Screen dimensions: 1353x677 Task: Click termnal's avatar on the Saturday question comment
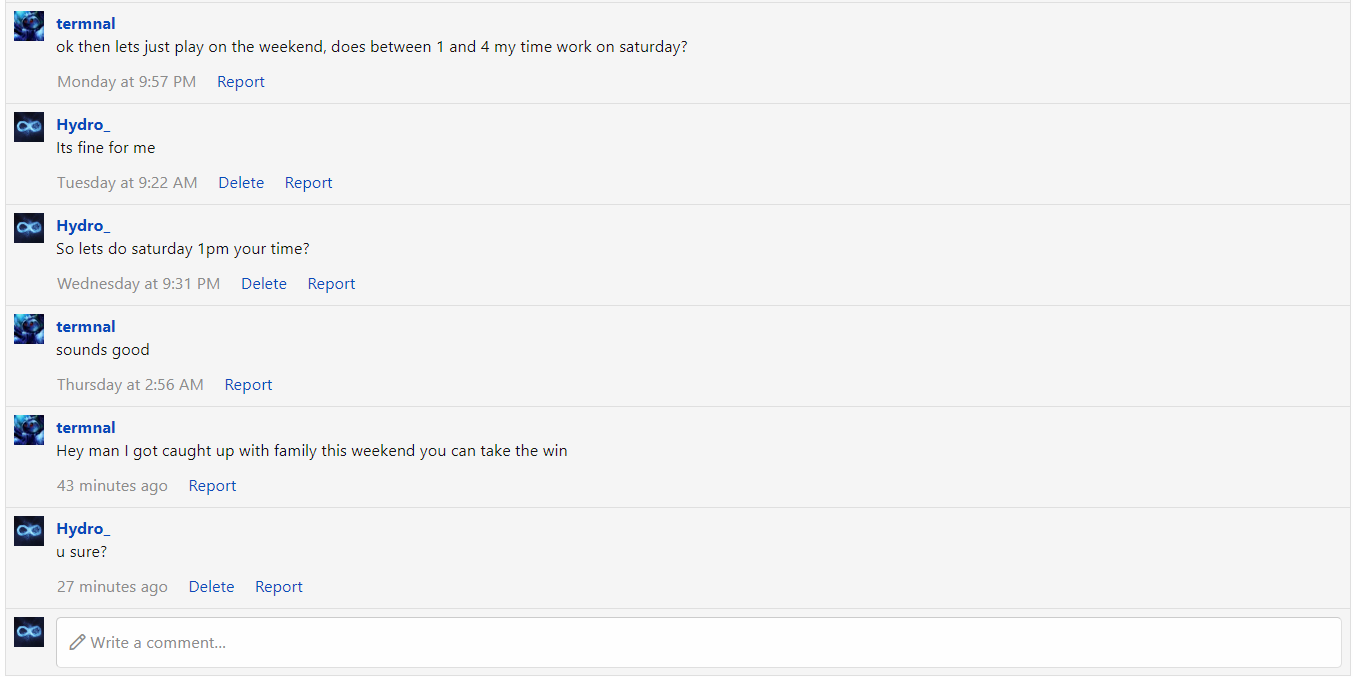point(29,26)
